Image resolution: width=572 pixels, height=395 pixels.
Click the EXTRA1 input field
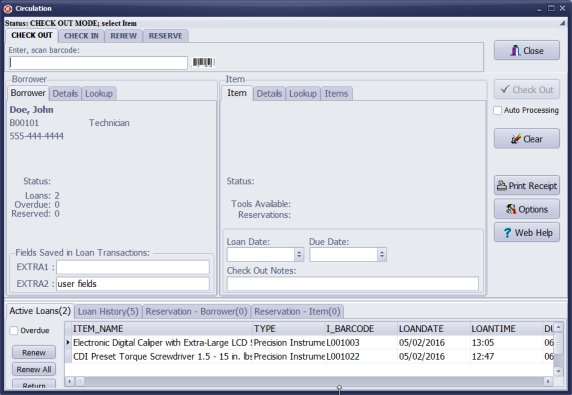point(133,267)
